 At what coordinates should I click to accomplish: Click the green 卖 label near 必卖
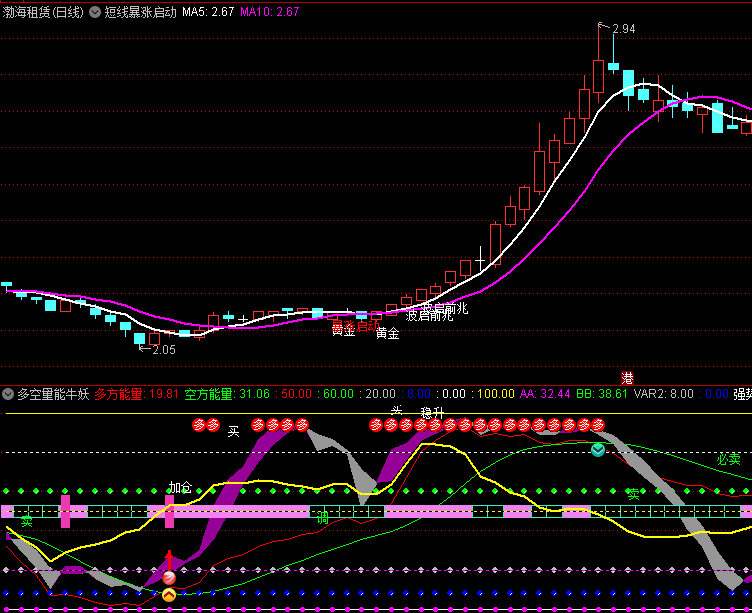click(x=633, y=494)
